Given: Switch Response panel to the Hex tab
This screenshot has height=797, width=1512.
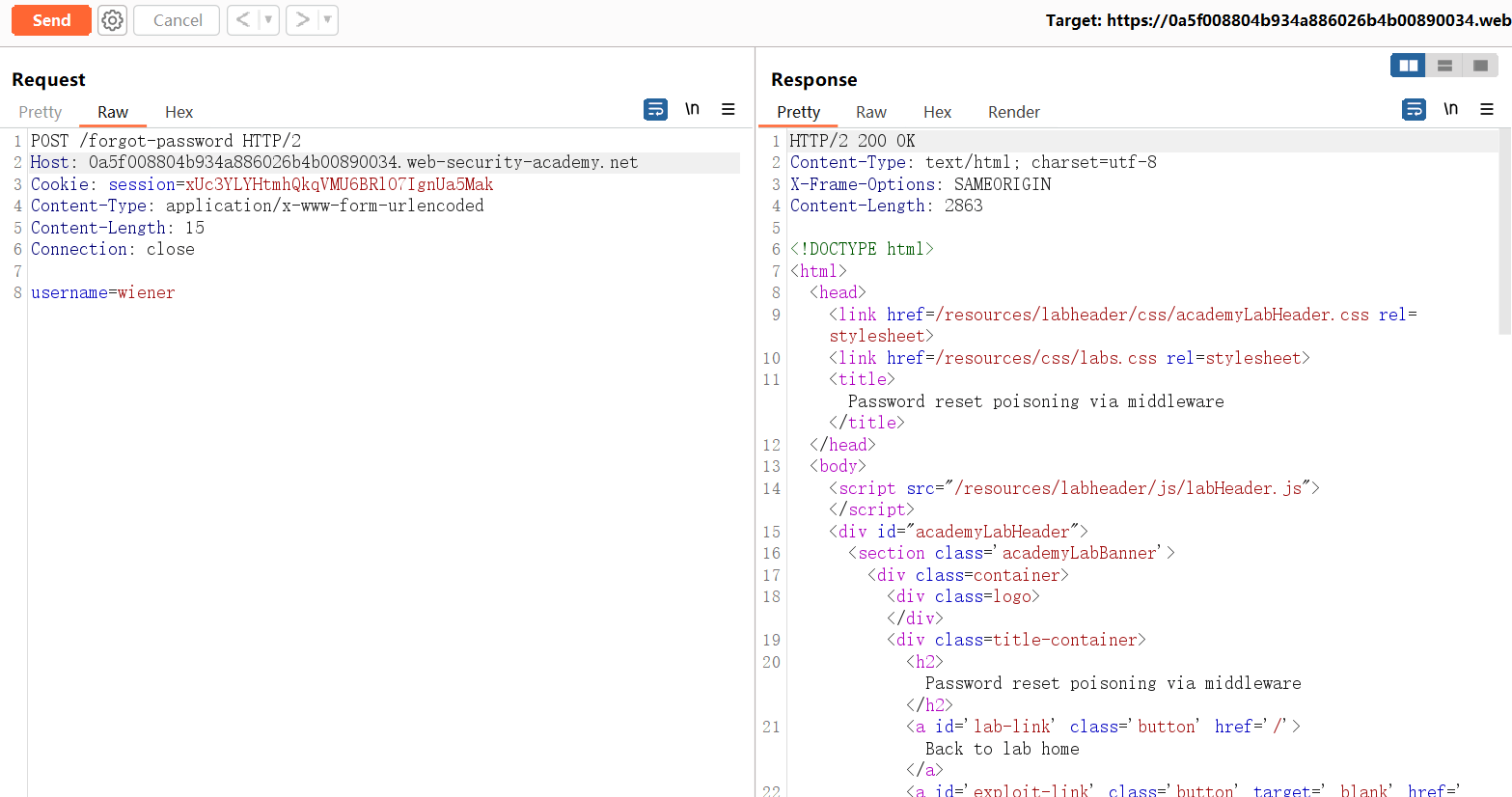Looking at the screenshot, I should 937,112.
